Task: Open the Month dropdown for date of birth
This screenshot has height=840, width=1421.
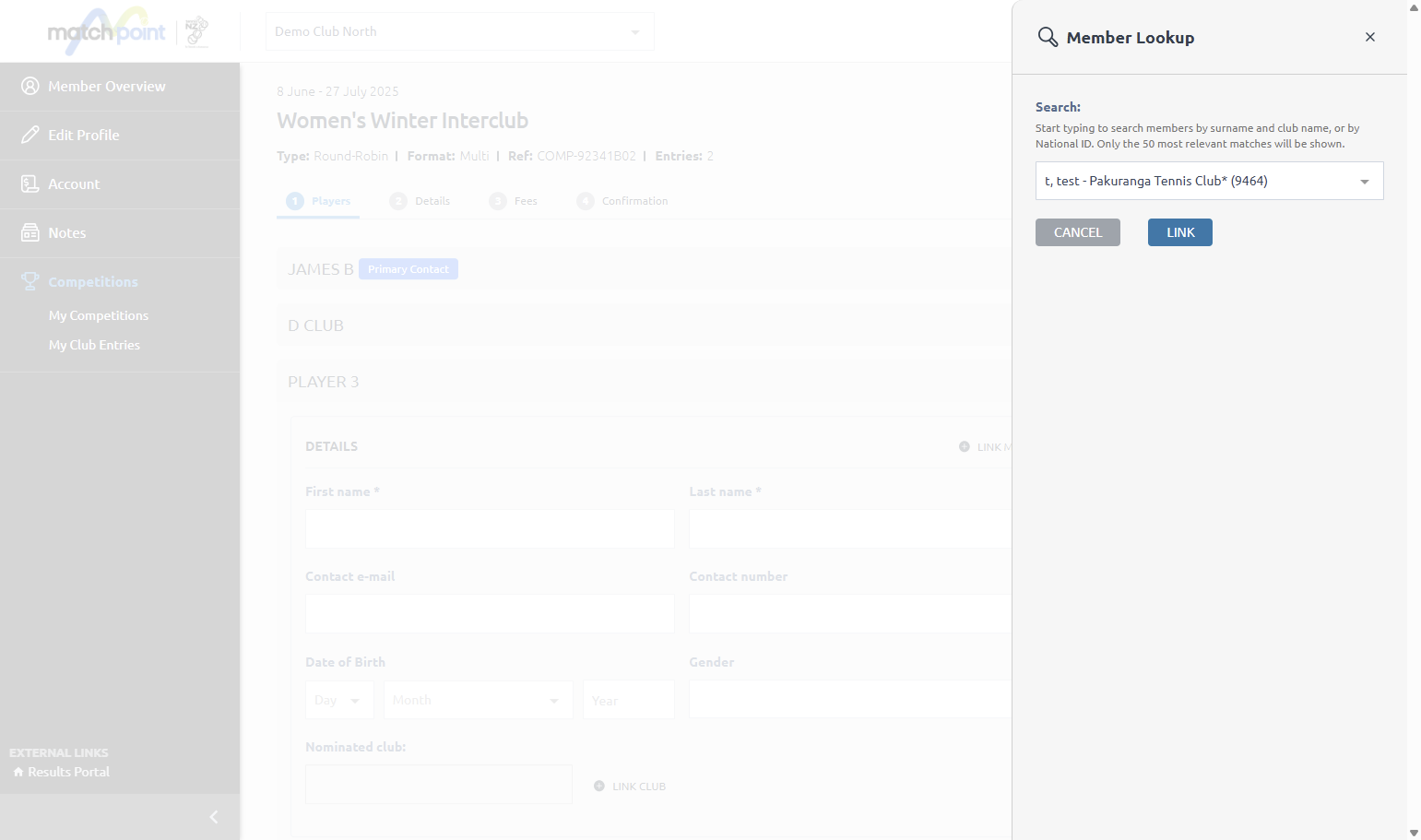Action: click(479, 700)
